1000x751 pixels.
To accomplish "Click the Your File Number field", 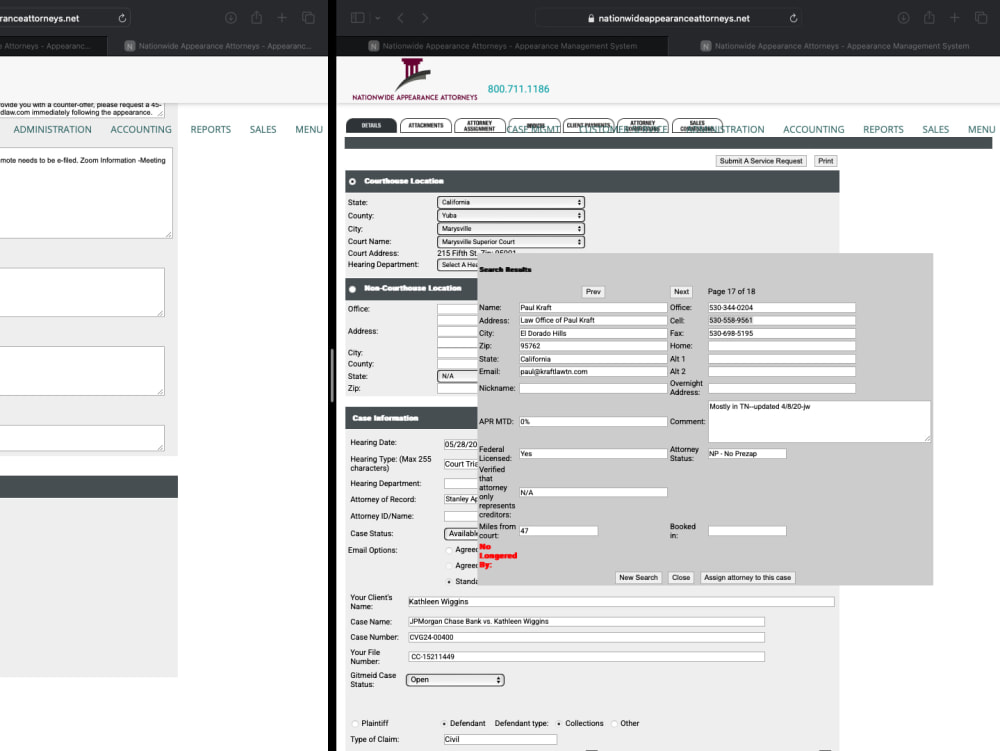I will click(586, 657).
